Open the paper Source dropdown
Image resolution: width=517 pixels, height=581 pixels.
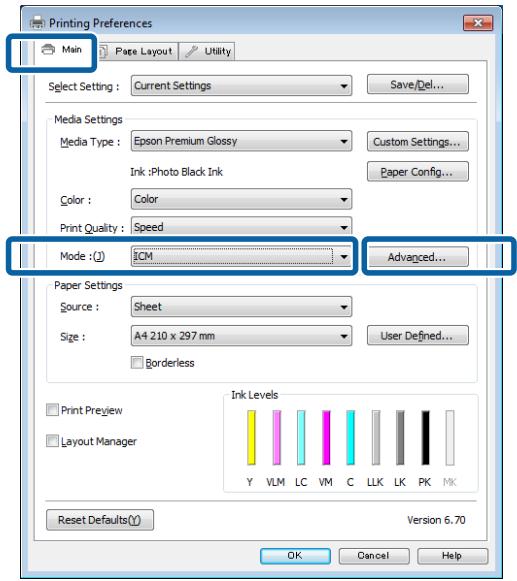coord(241,307)
